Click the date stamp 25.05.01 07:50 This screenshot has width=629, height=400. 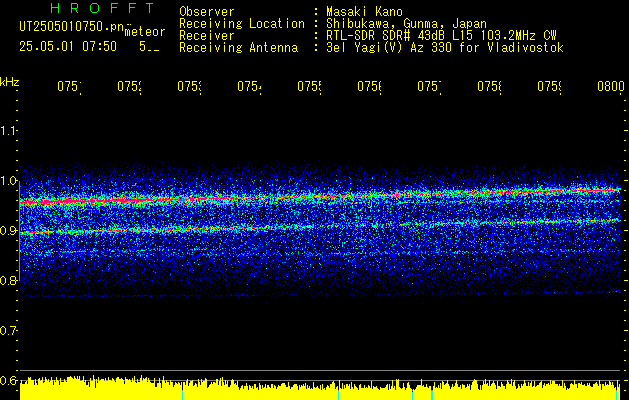pyautogui.click(x=68, y=47)
